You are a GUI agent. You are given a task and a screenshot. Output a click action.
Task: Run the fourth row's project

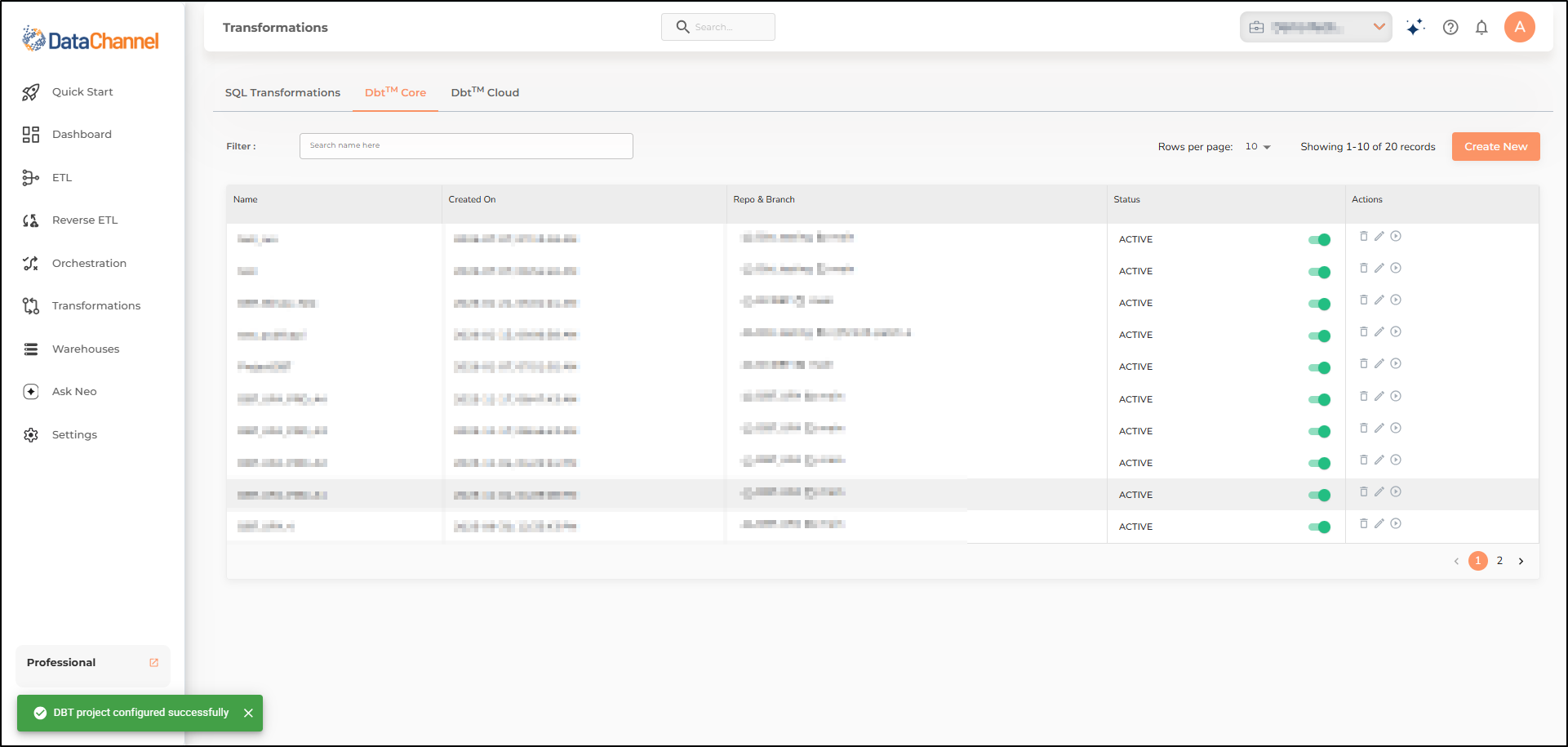(x=1396, y=331)
